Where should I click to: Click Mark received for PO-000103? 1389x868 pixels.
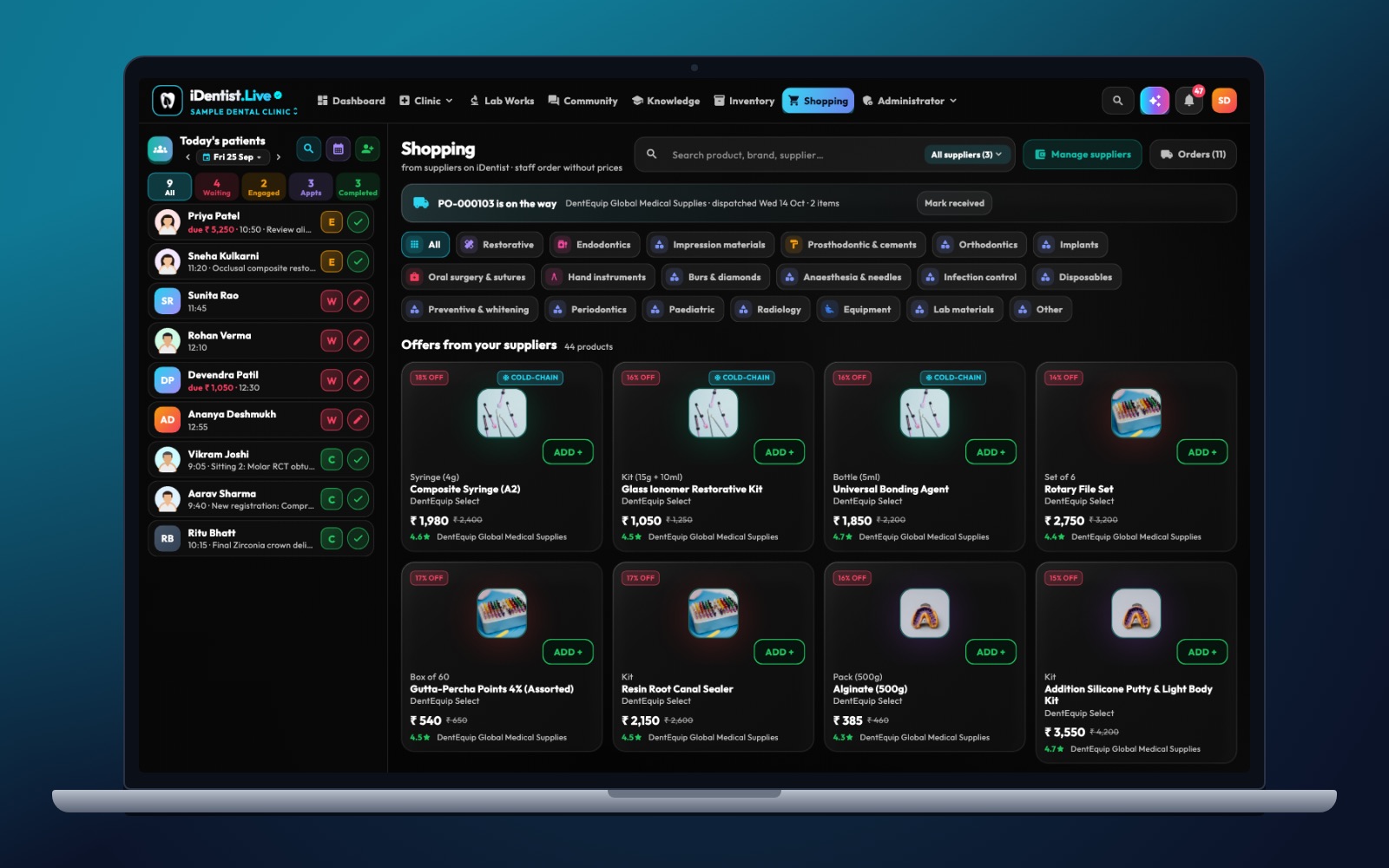954,203
